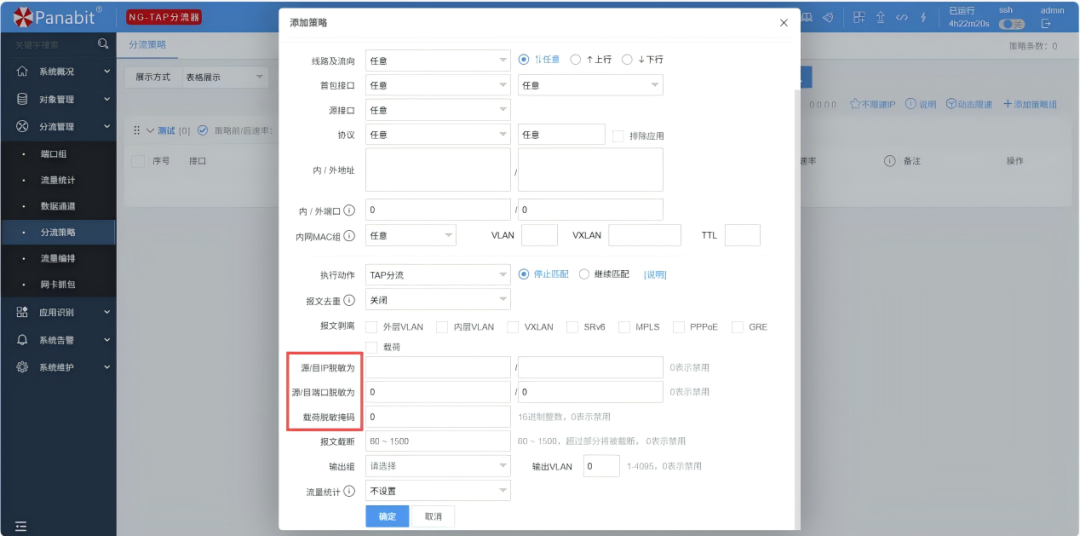The width and height of the screenshot is (1080, 536).
Task: Click info icon next to 报文去重
Action: (349, 300)
